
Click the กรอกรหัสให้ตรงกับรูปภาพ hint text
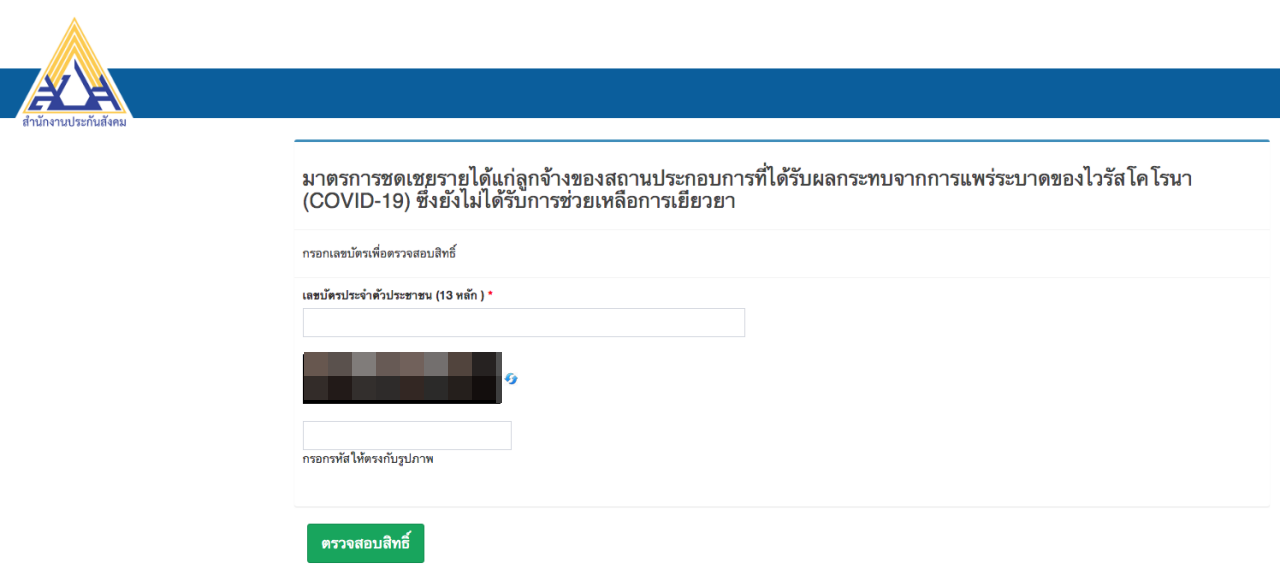368,460
